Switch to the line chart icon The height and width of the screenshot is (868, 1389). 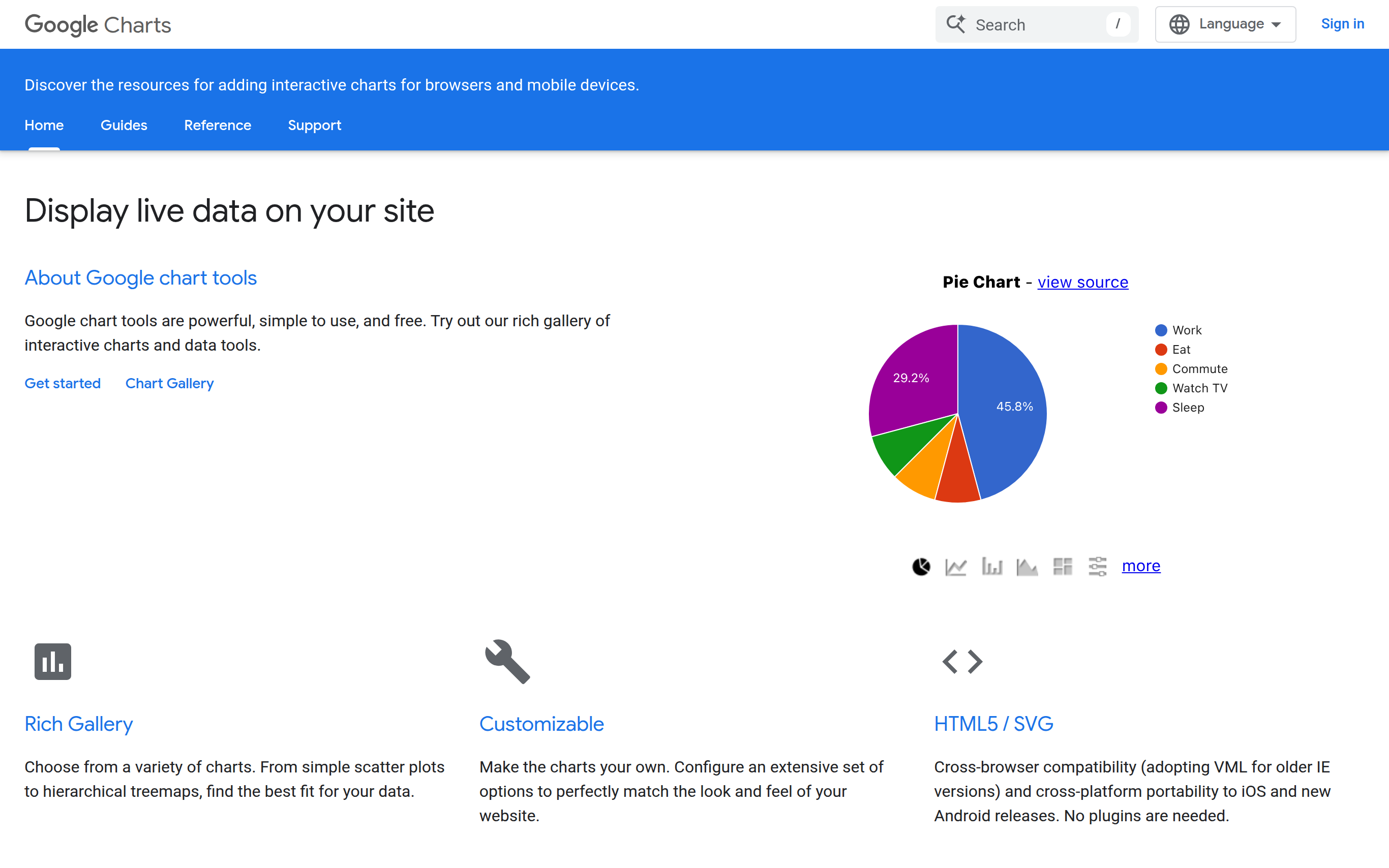[x=956, y=567]
